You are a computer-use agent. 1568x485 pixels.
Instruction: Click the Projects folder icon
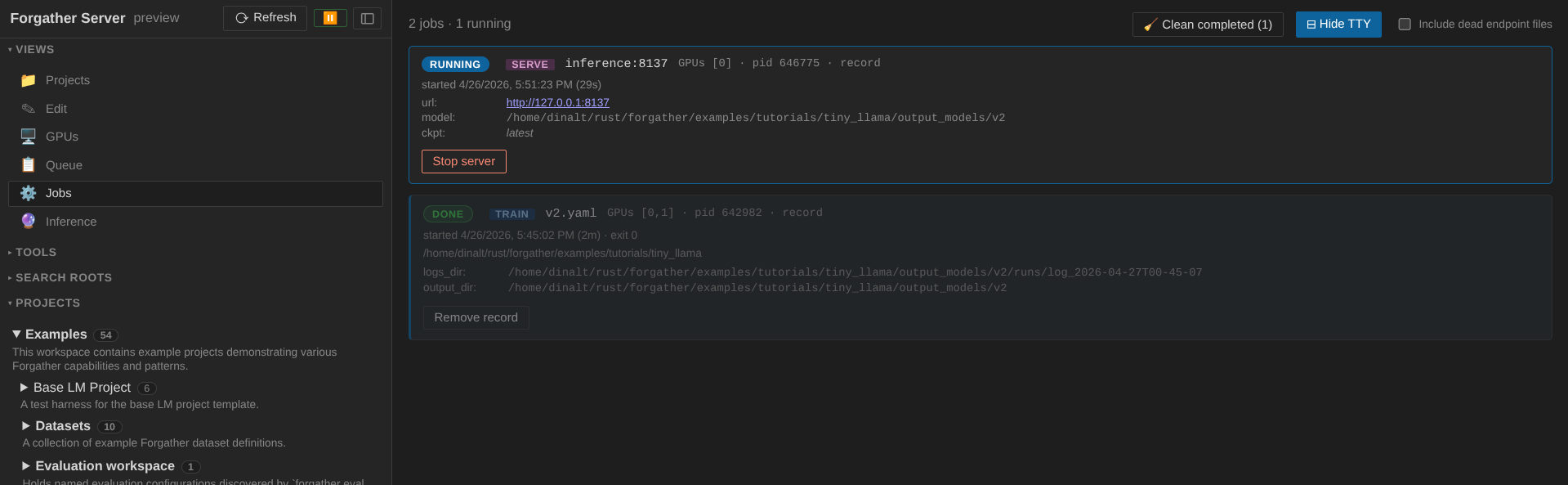pyautogui.click(x=28, y=80)
